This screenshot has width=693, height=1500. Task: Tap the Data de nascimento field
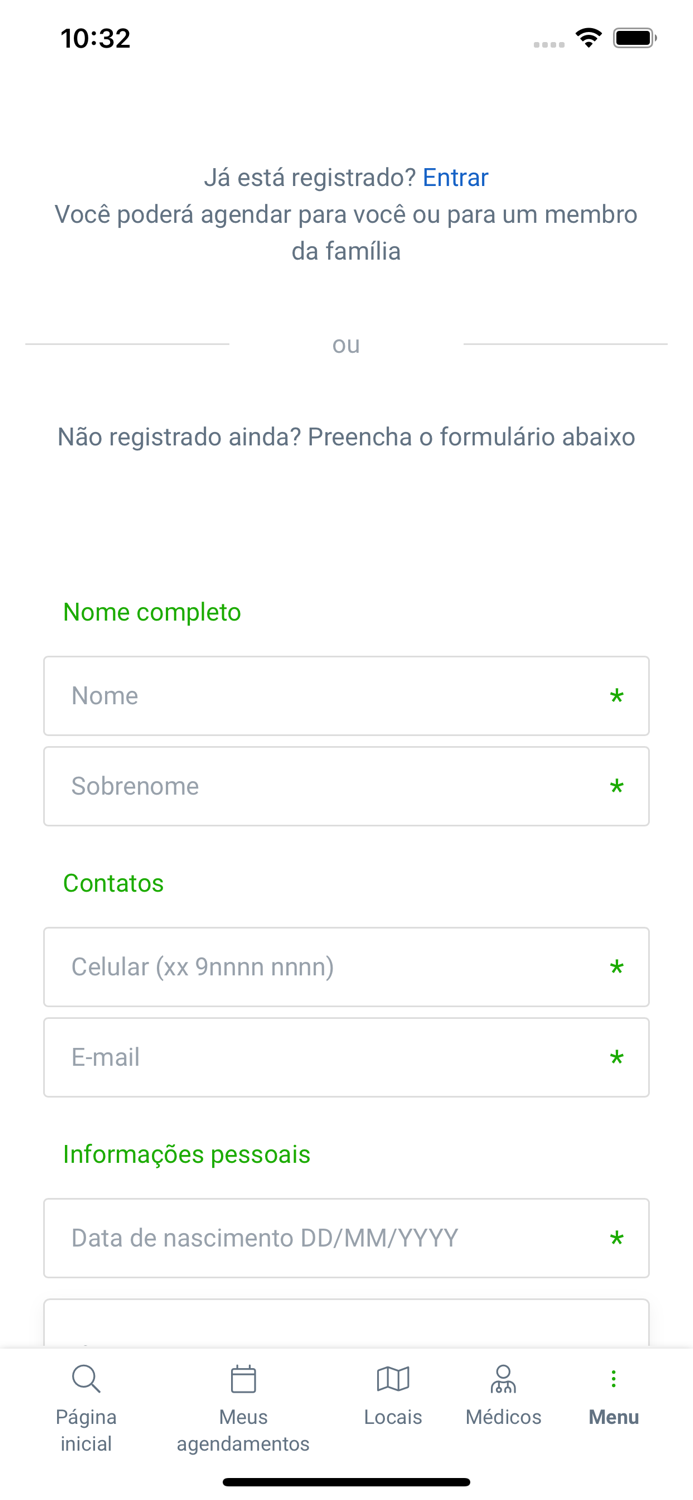[x=346, y=1238]
